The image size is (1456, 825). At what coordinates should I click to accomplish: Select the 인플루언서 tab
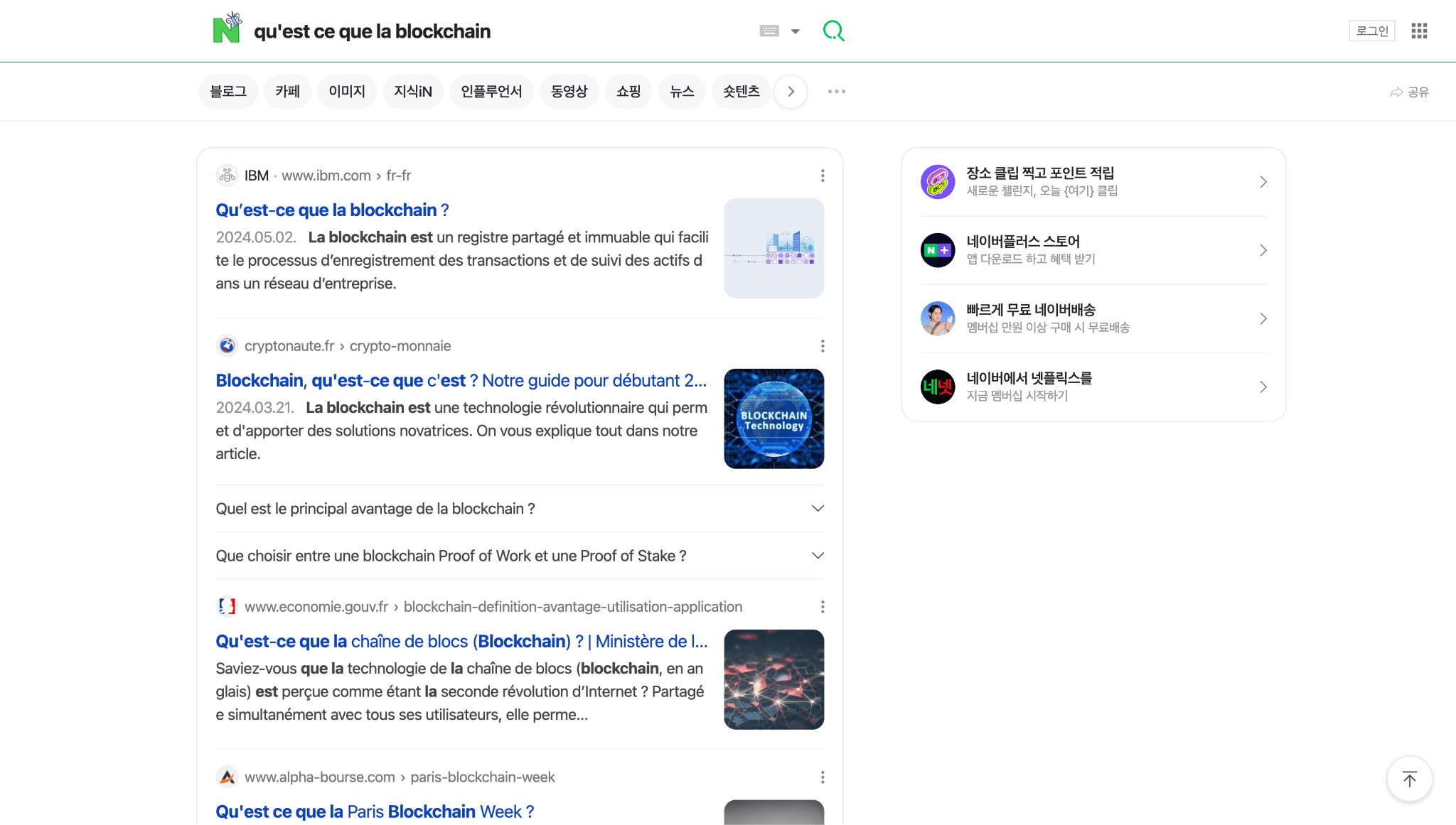491,92
